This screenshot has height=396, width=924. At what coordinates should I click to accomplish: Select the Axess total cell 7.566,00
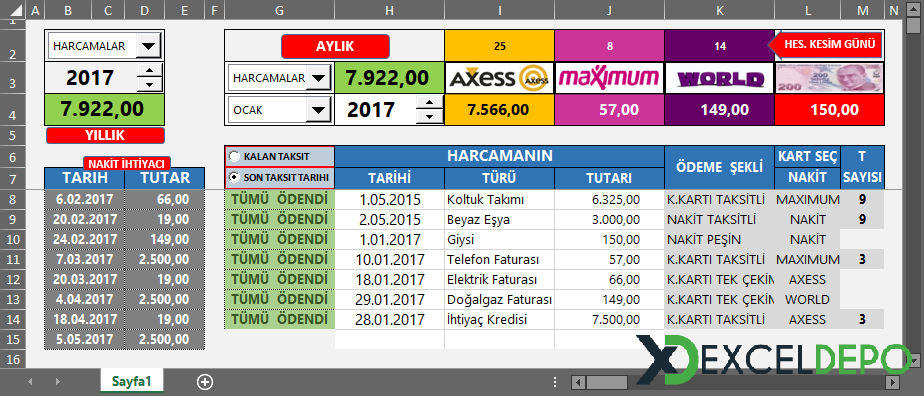(499, 110)
